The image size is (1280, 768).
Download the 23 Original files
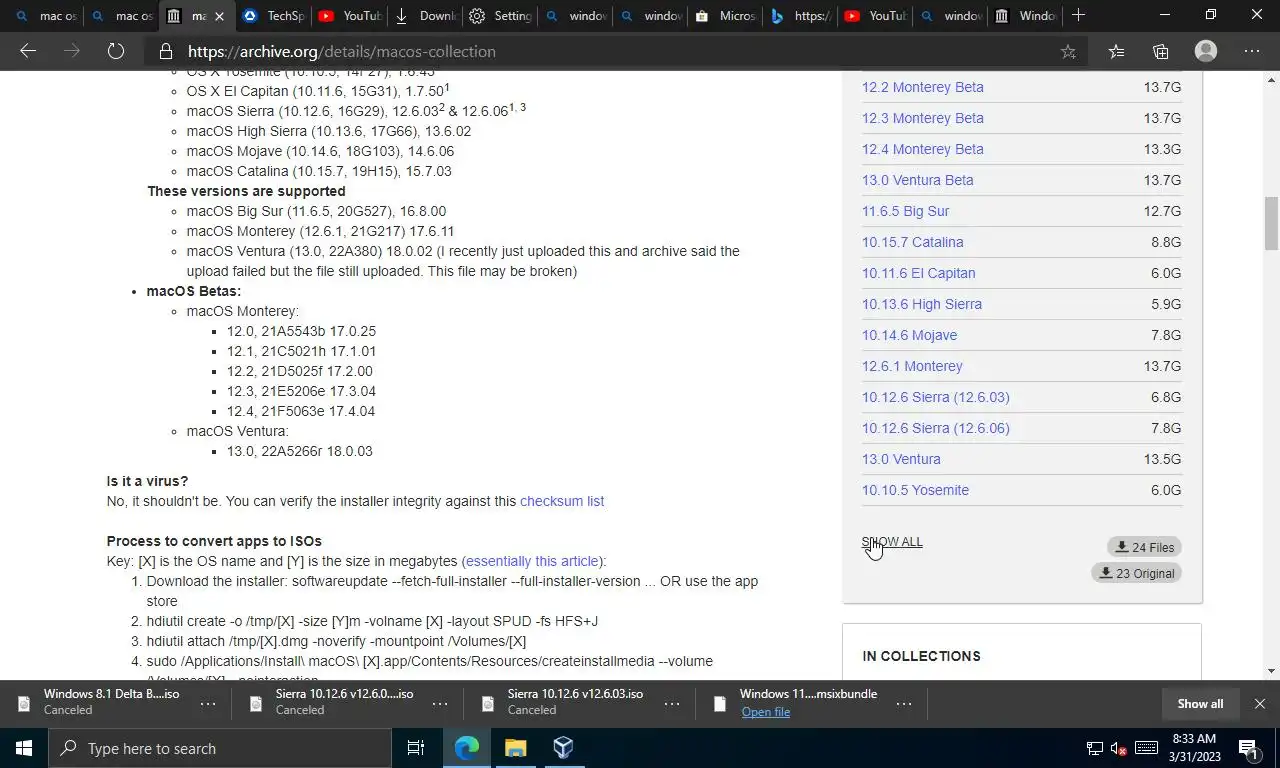pyautogui.click(x=1136, y=573)
